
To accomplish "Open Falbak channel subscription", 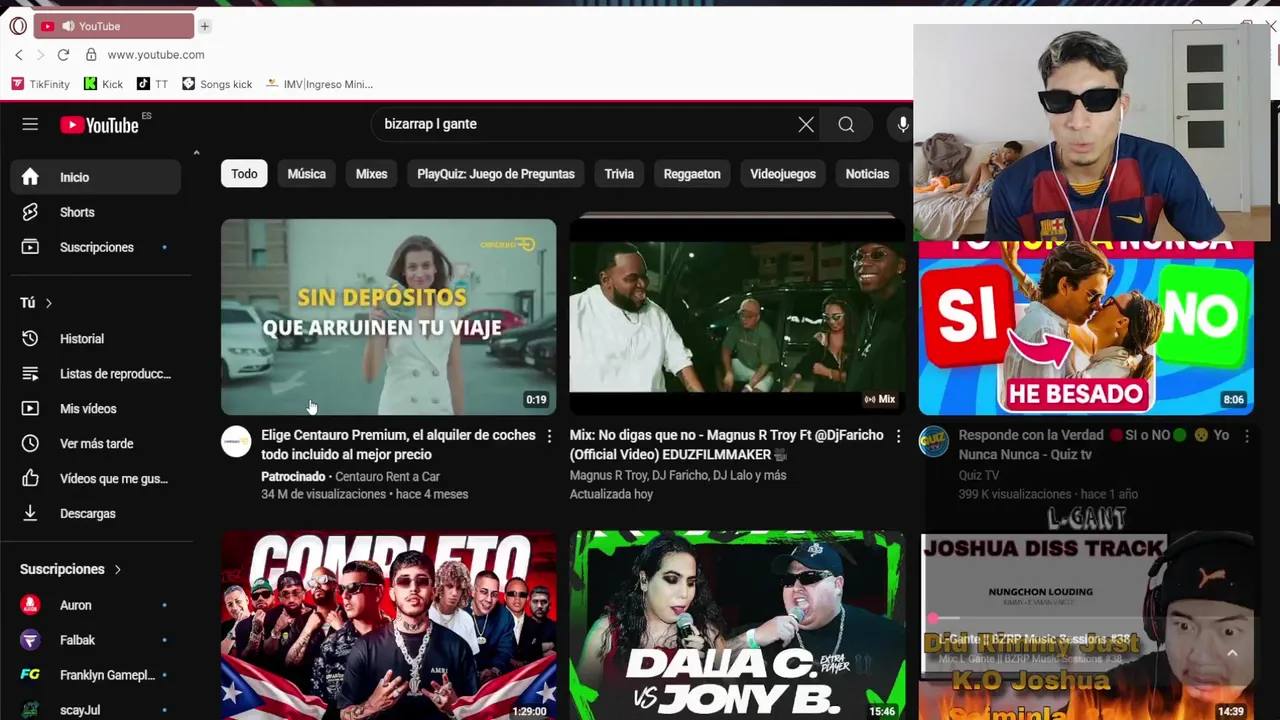I will 96,640.
